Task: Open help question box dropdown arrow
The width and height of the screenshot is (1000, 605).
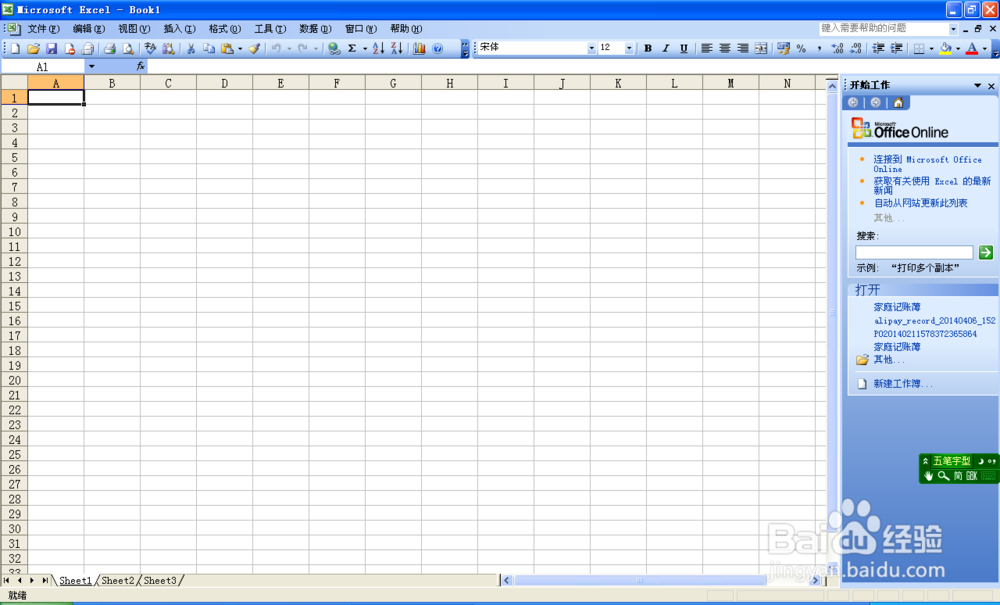Action: tap(953, 29)
